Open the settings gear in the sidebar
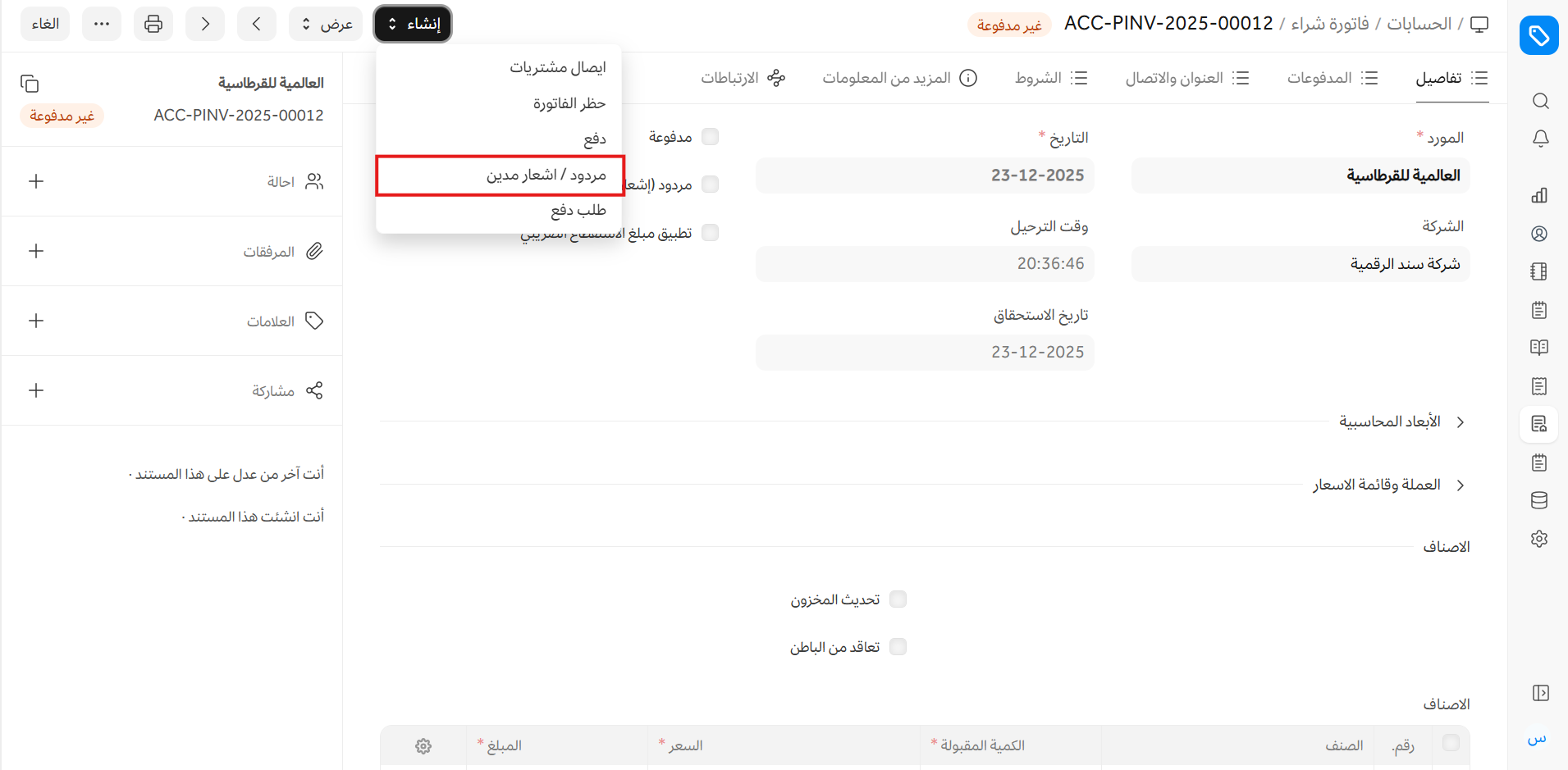Viewport: 1568px width, 770px height. [1539, 539]
